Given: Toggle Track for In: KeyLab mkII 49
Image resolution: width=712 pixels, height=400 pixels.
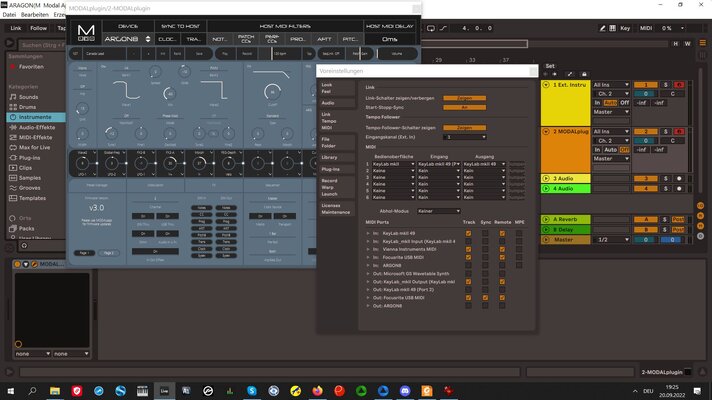Looking at the screenshot, I should click(468, 233).
